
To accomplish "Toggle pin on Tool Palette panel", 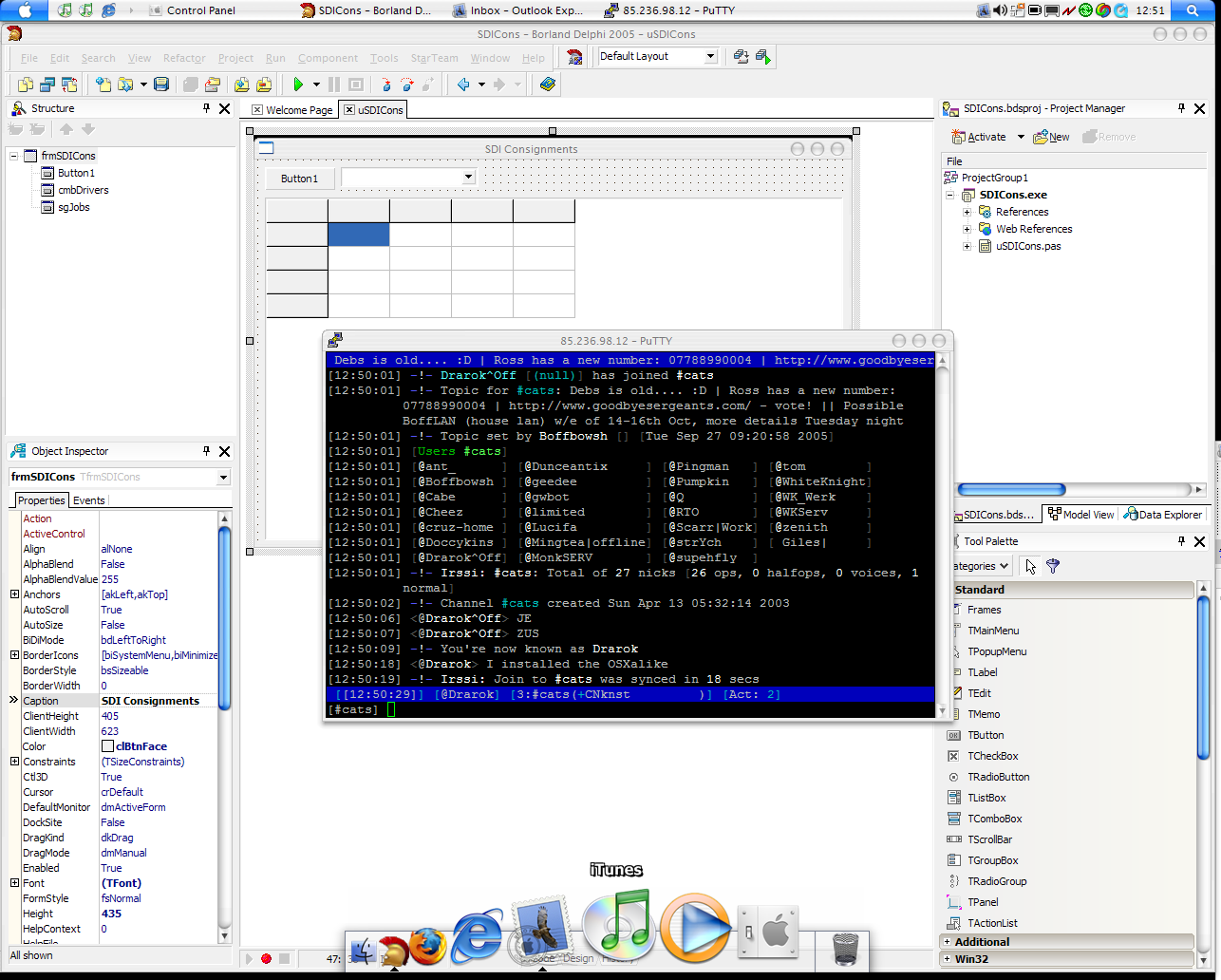I will pyautogui.click(x=1181, y=541).
